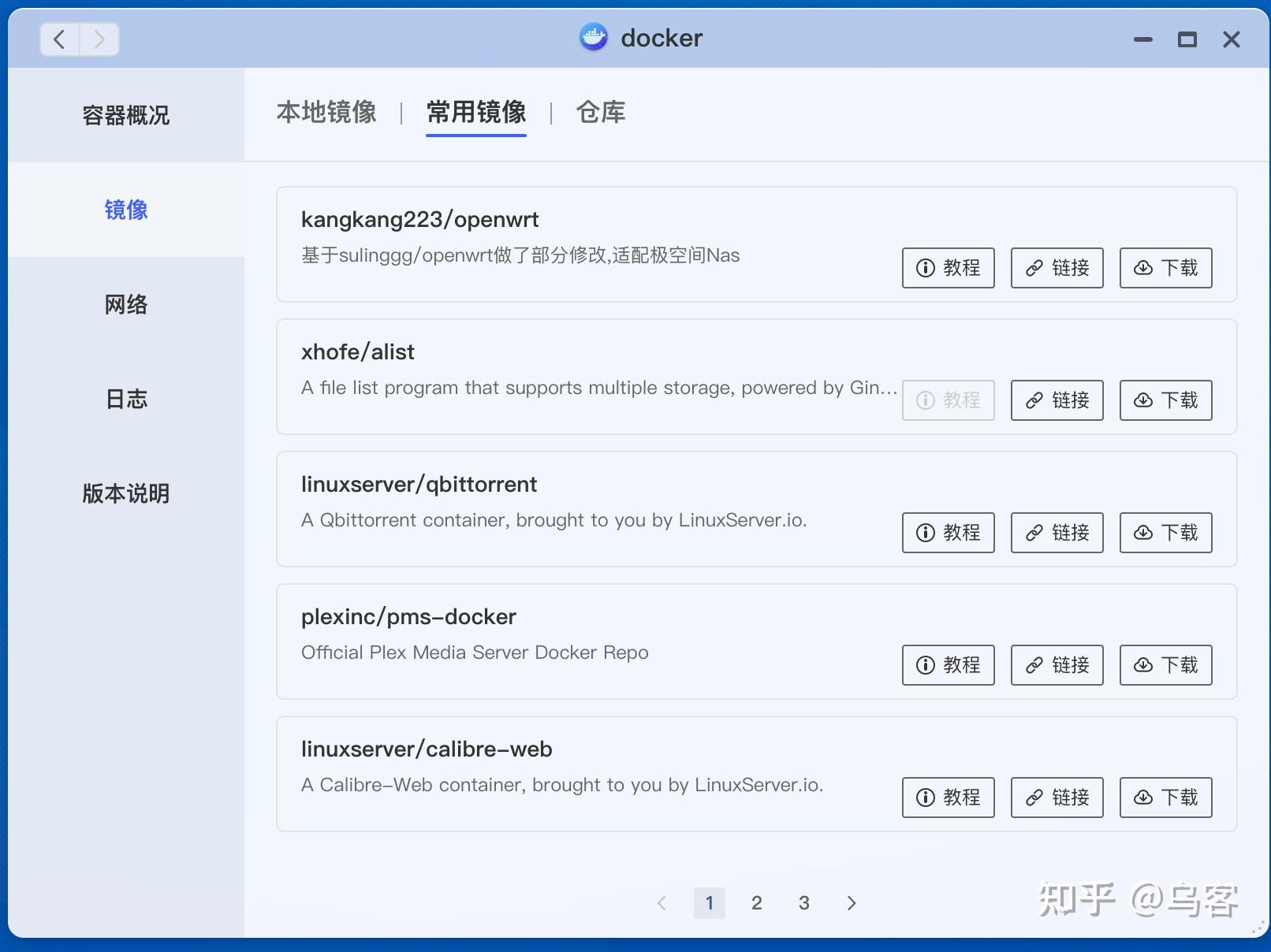Click the Official Plex Media Server description
1271x952 pixels.
click(475, 653)
